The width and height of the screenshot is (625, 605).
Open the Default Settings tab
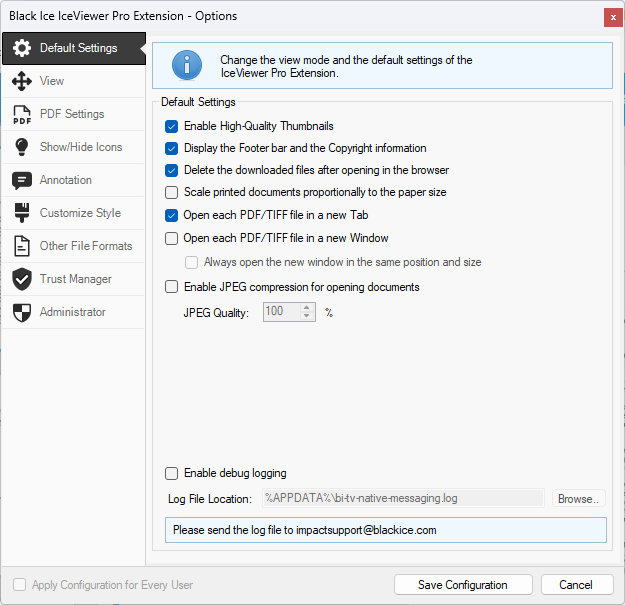click(74, 48)
